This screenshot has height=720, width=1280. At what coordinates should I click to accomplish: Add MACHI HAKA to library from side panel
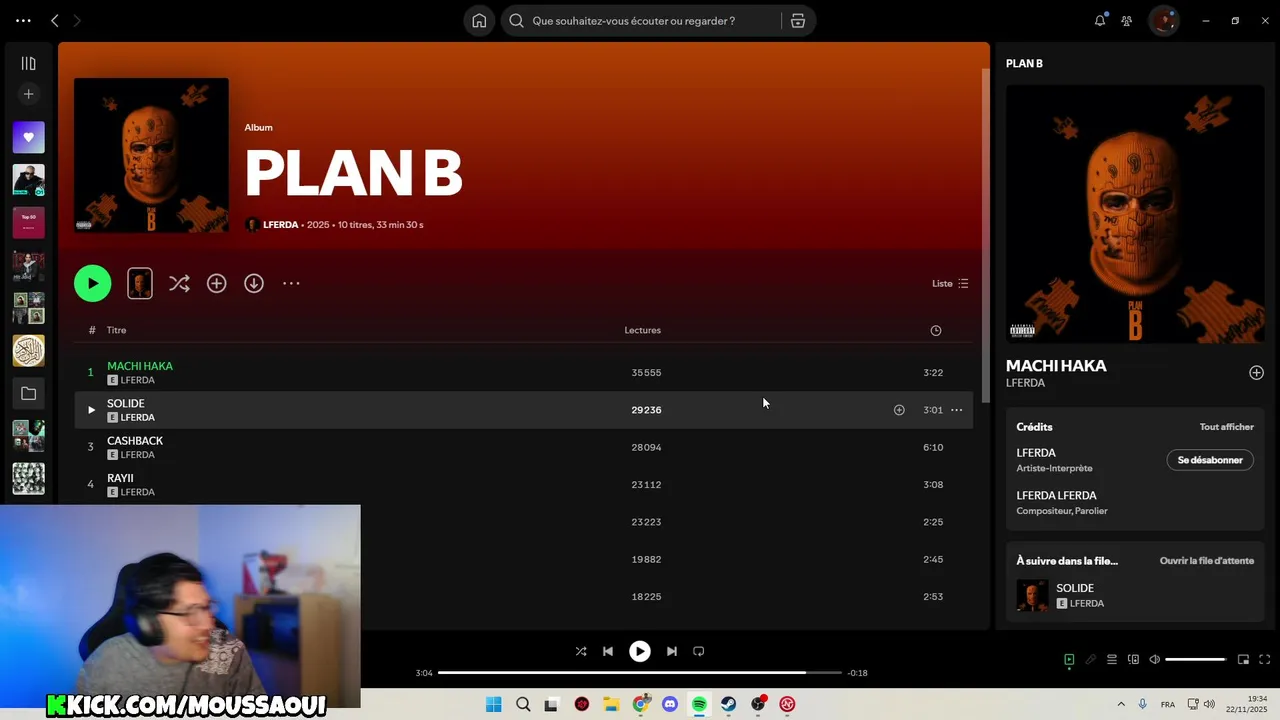(x=1256, y=373)
